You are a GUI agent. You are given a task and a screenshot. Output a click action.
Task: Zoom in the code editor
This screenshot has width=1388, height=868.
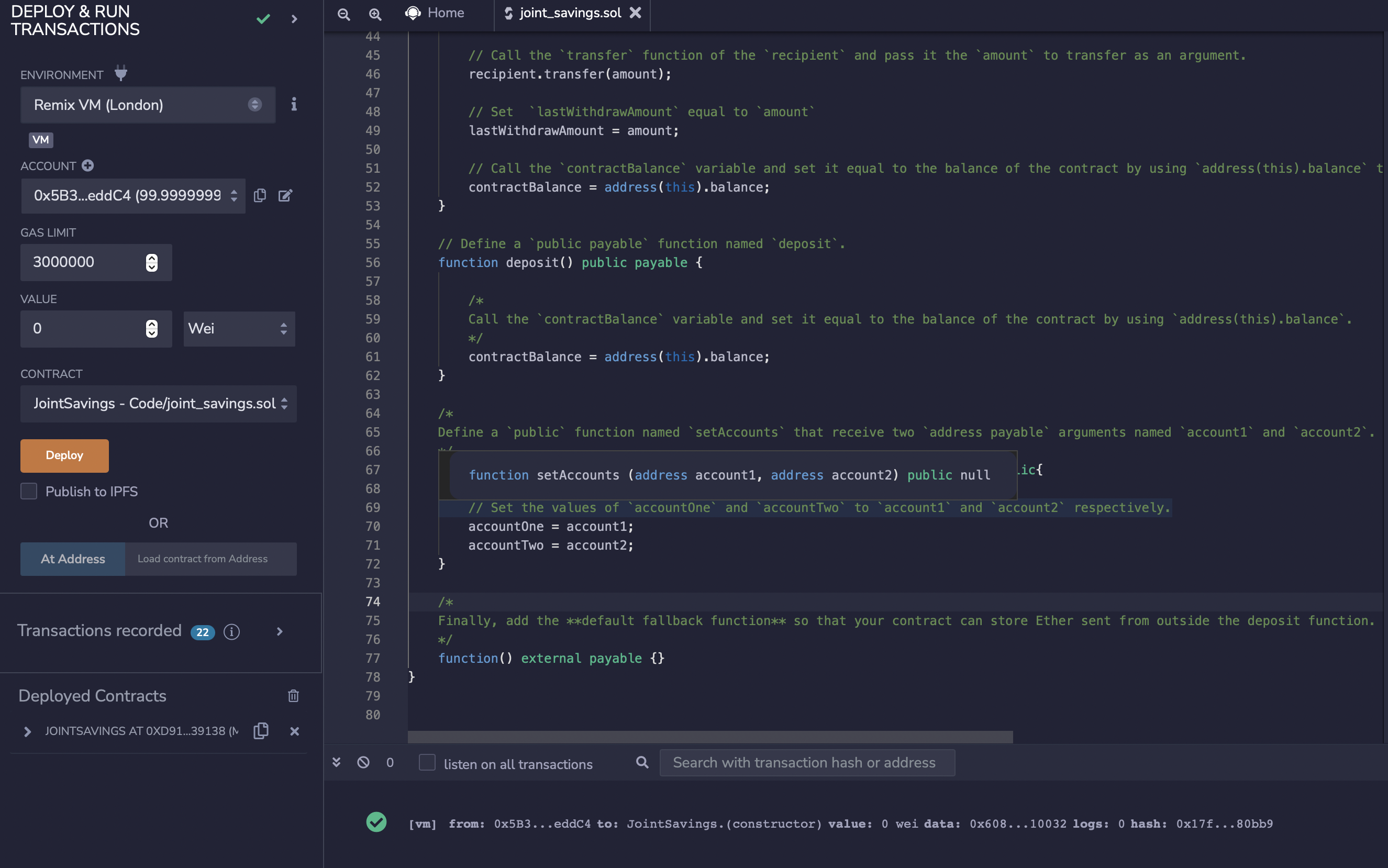pos(375,14)
